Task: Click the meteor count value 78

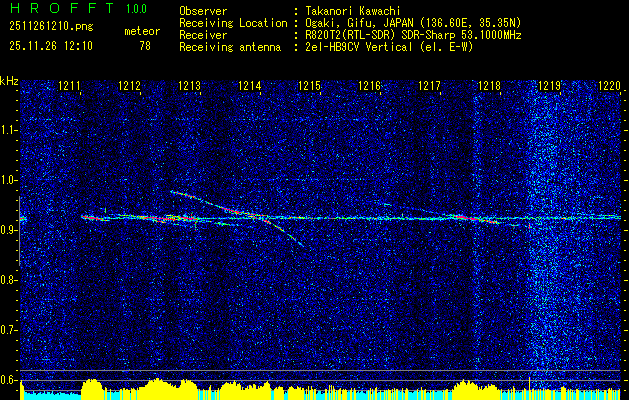Action: (x=145, y=45)
